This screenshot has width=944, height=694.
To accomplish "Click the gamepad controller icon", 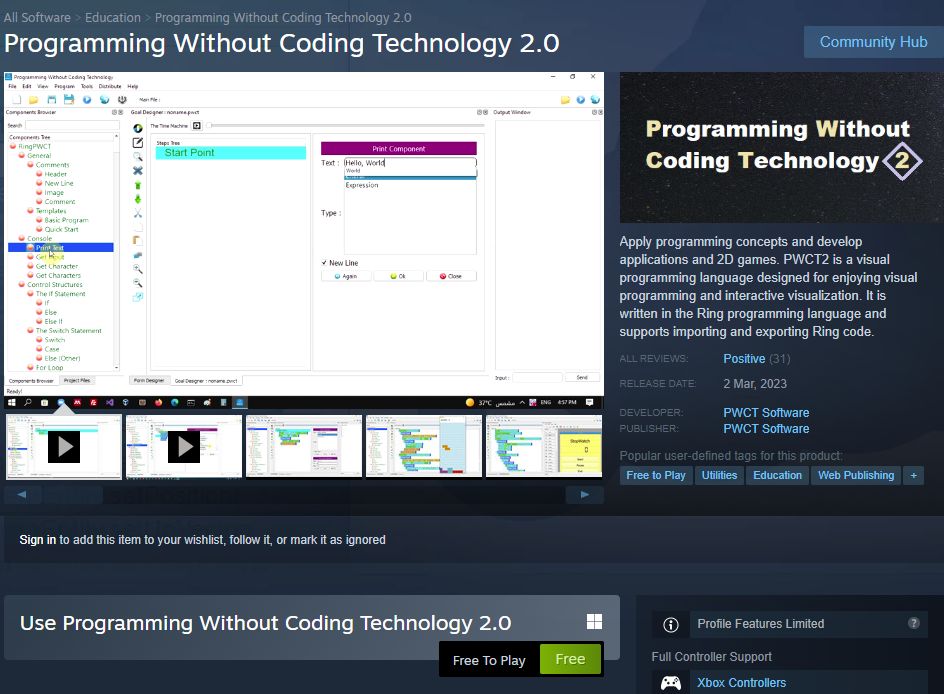I will 671,683.
